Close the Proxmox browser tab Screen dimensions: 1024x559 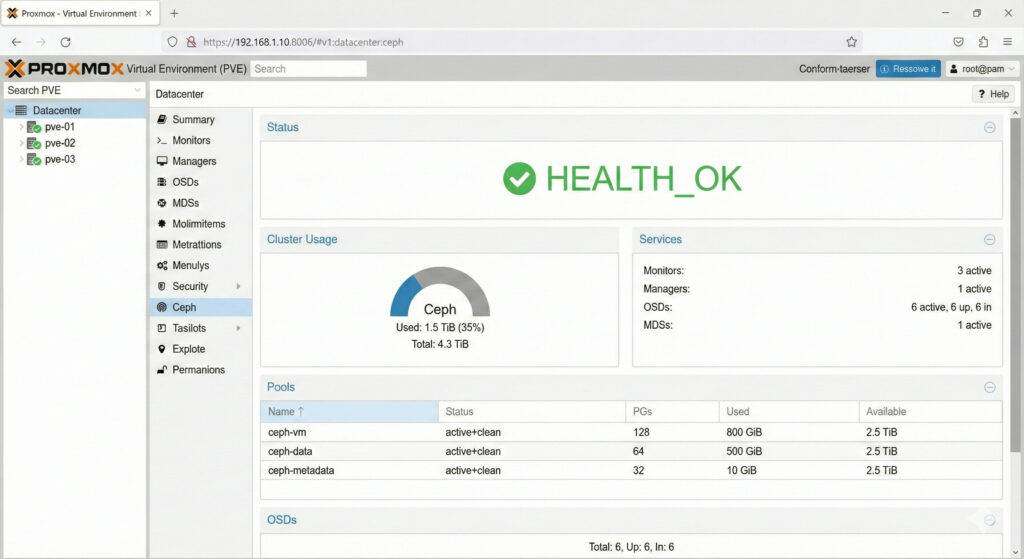click(148, 13)
